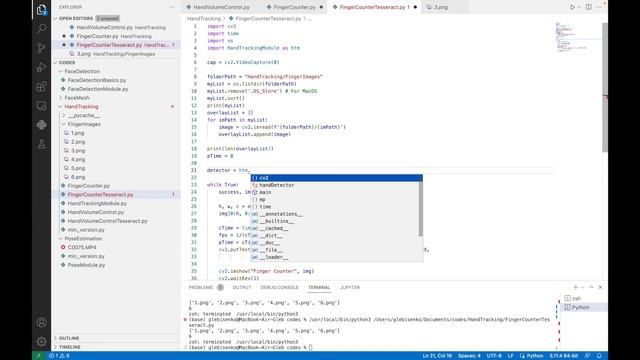Open HandVolumeControlTesseract.py in explorer

(116, 221)
